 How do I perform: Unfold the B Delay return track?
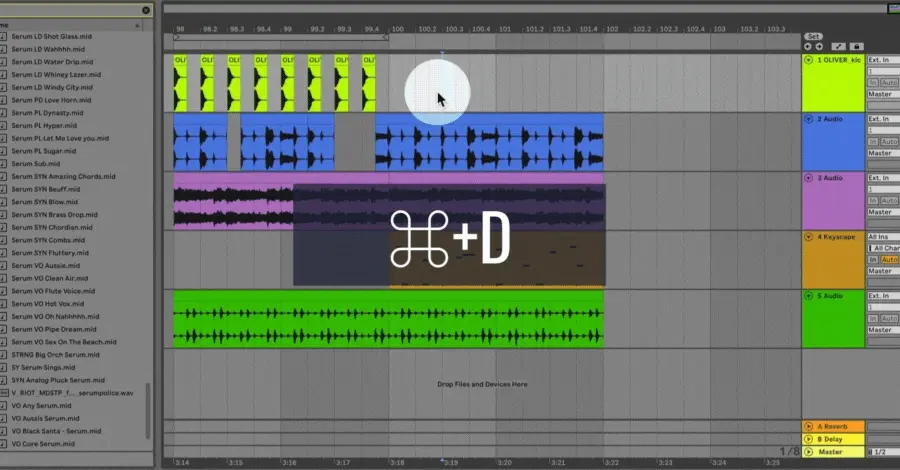pos(808,439)
